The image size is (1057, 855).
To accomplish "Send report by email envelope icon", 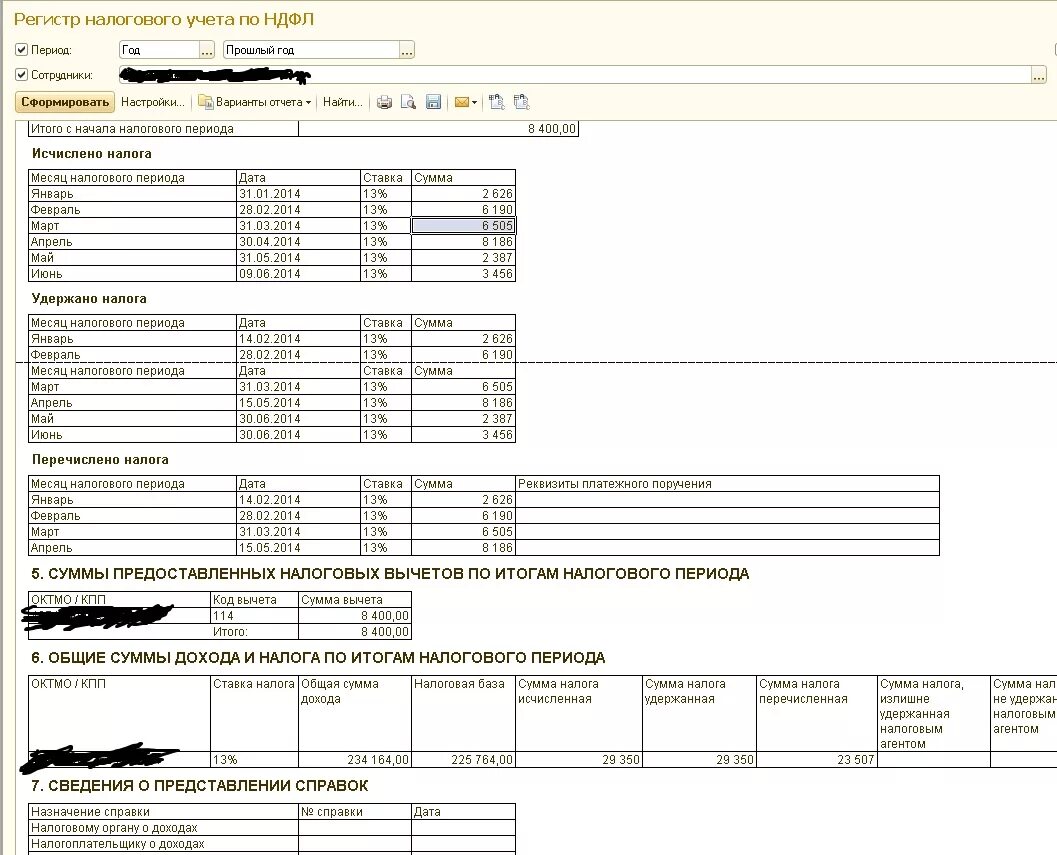I will click(462, 102).
